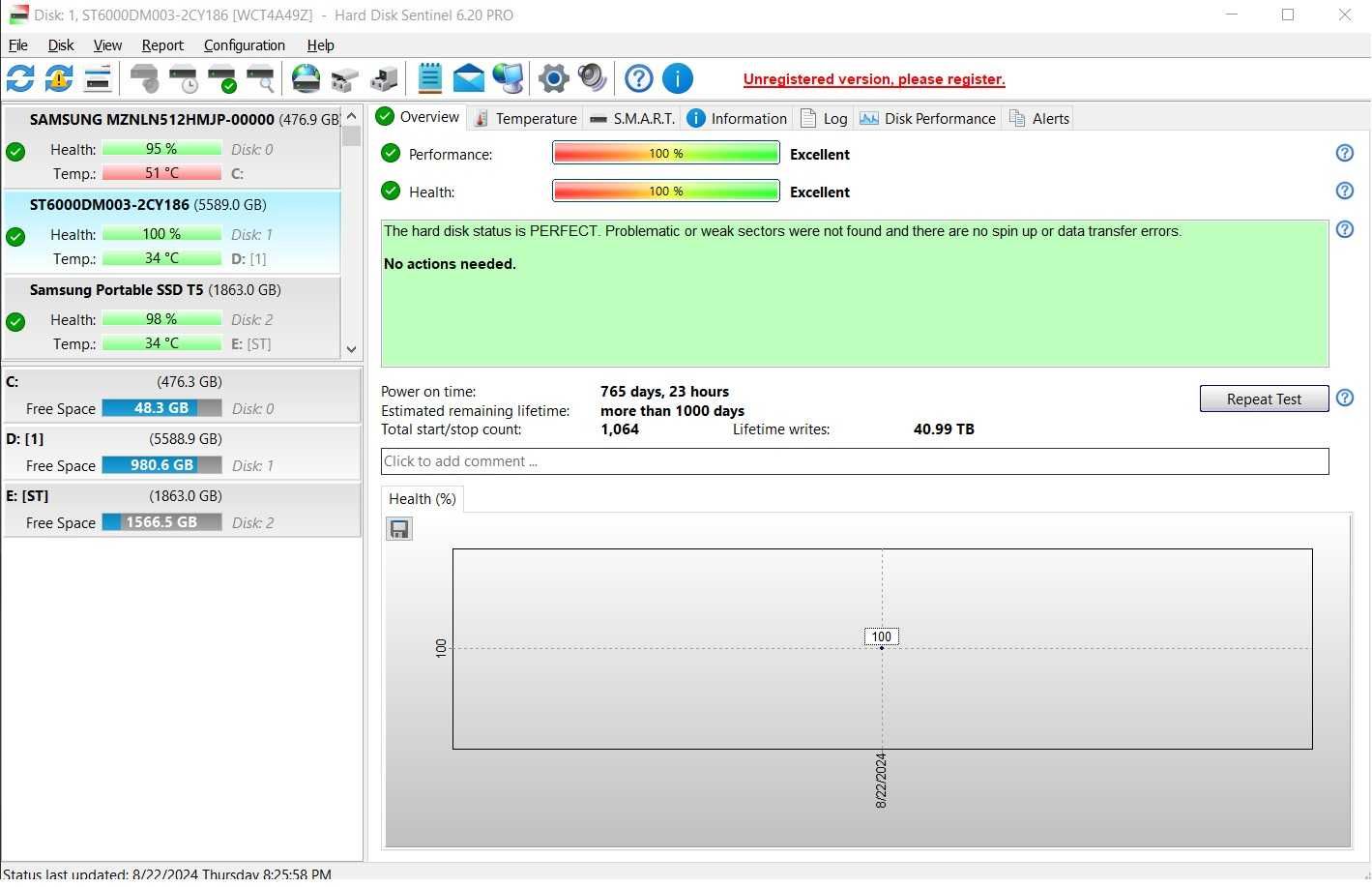
Task: Open the Disk menu
Action: tap(61, 45)
